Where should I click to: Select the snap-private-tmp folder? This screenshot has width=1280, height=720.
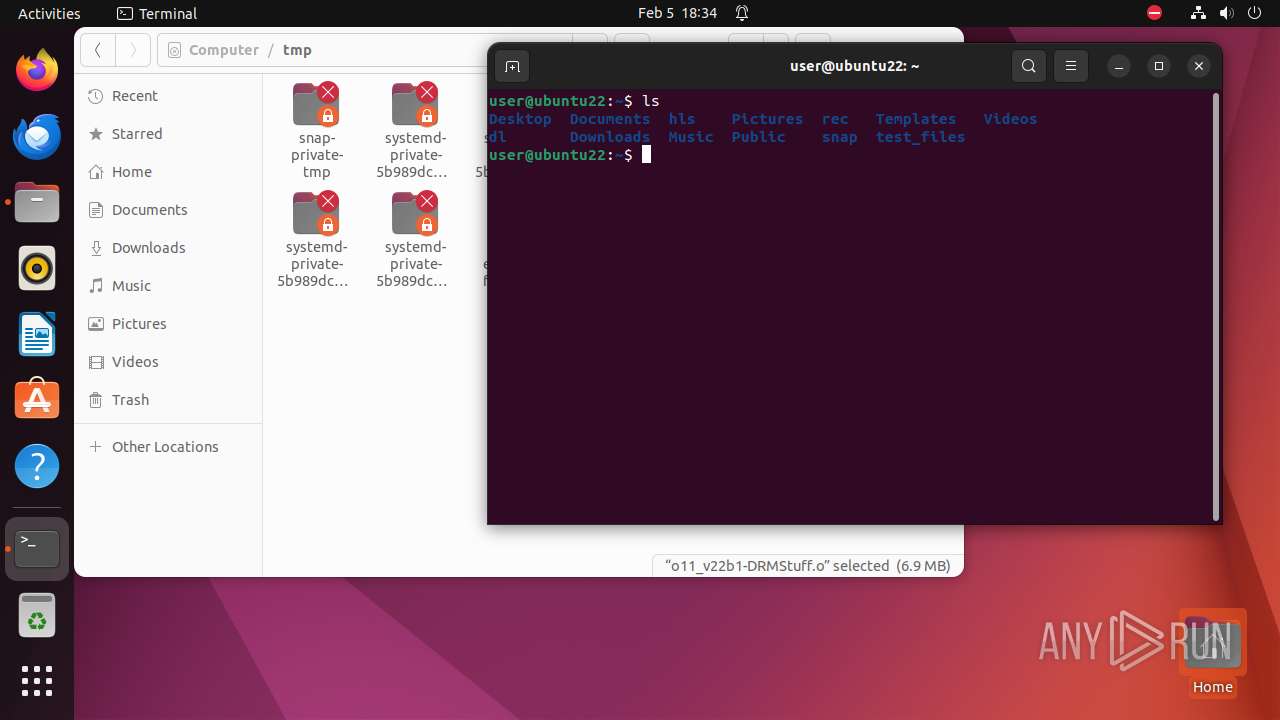[x=316, y=131]
